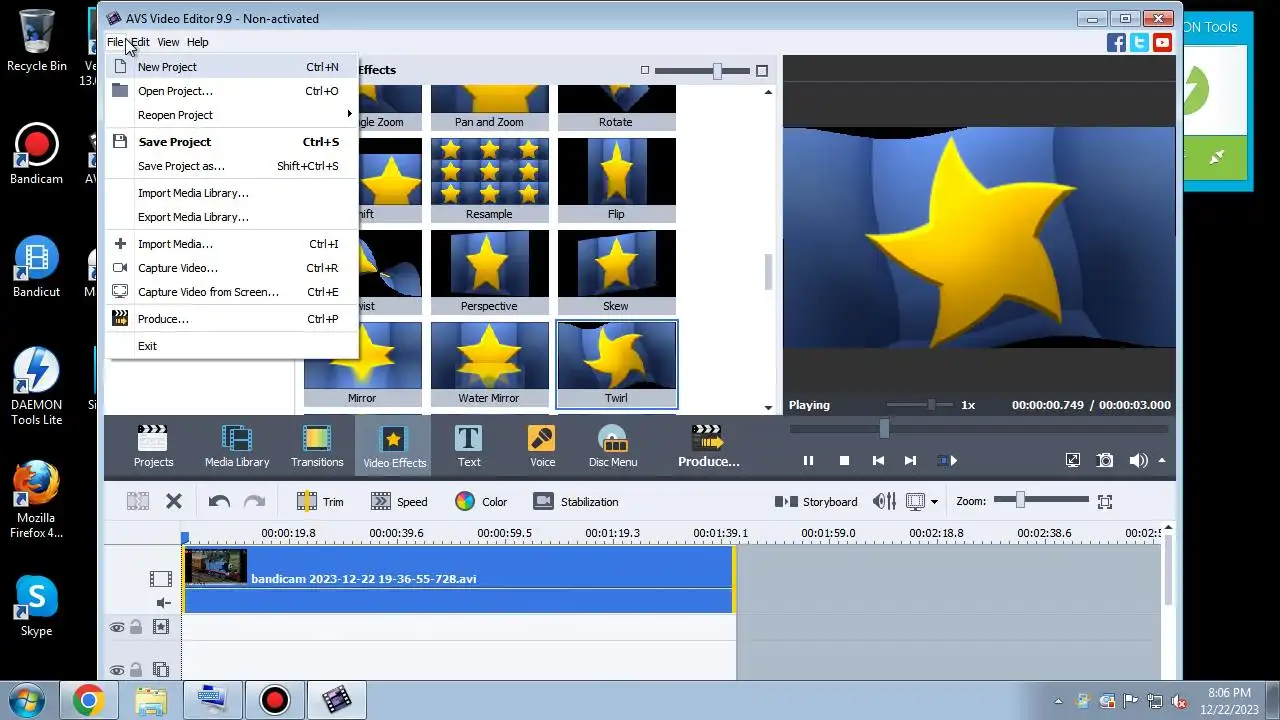
Task: Open the Disc Menu section
Action: pos(613,446)
